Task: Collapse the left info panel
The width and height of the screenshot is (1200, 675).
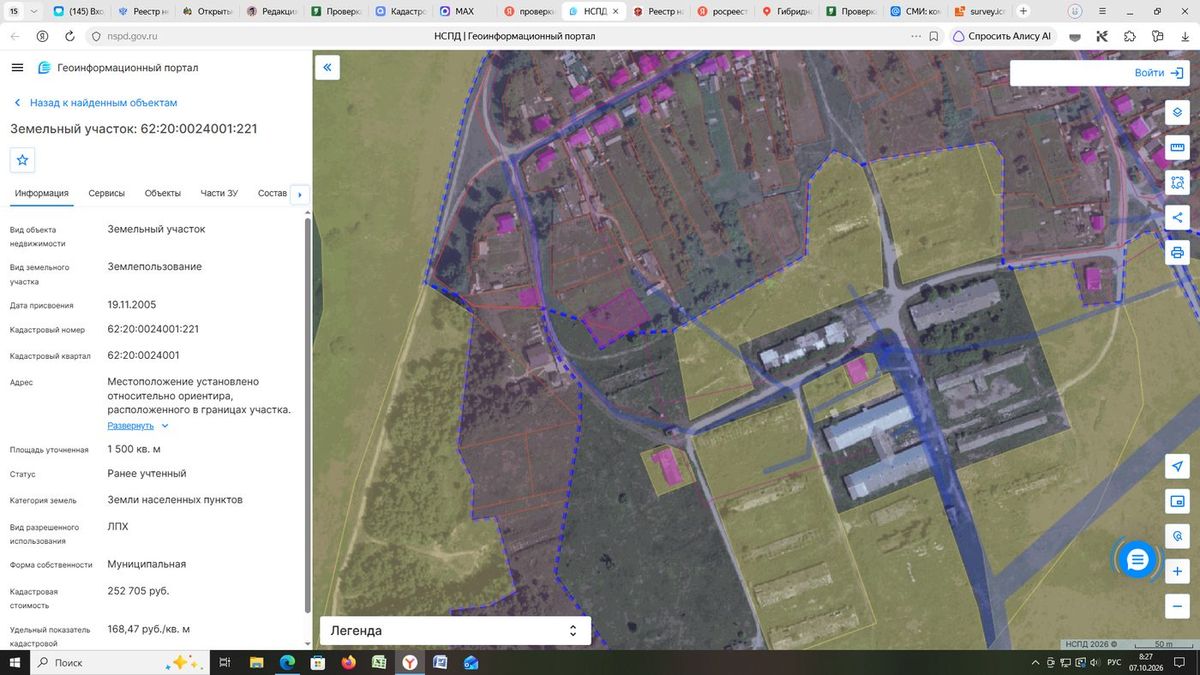Action: click(x=327, y=68)
